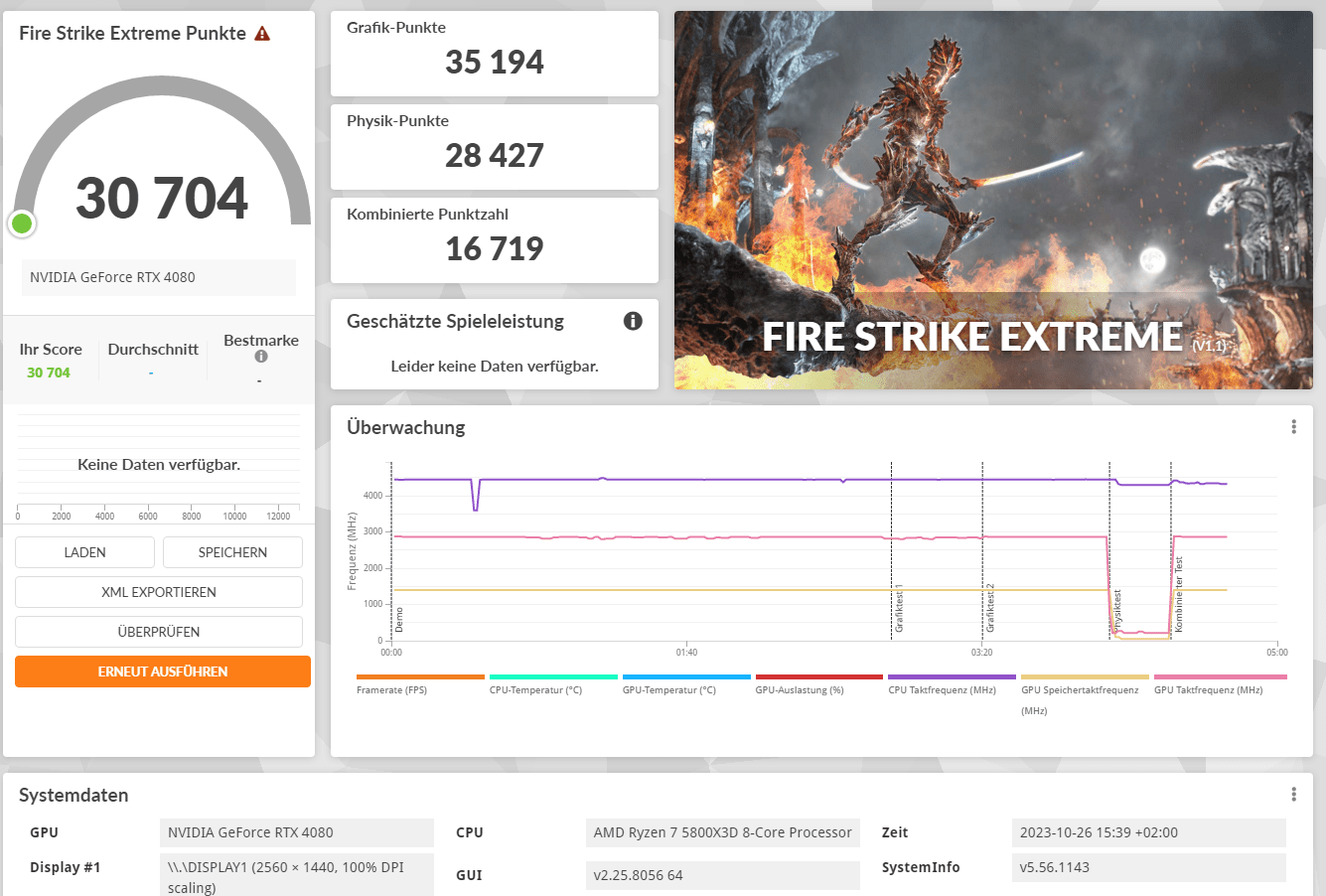Click the SystemInfo version v5.56.1143
This screenshot has width=1326, height=896.
(x=1149, y=867)
